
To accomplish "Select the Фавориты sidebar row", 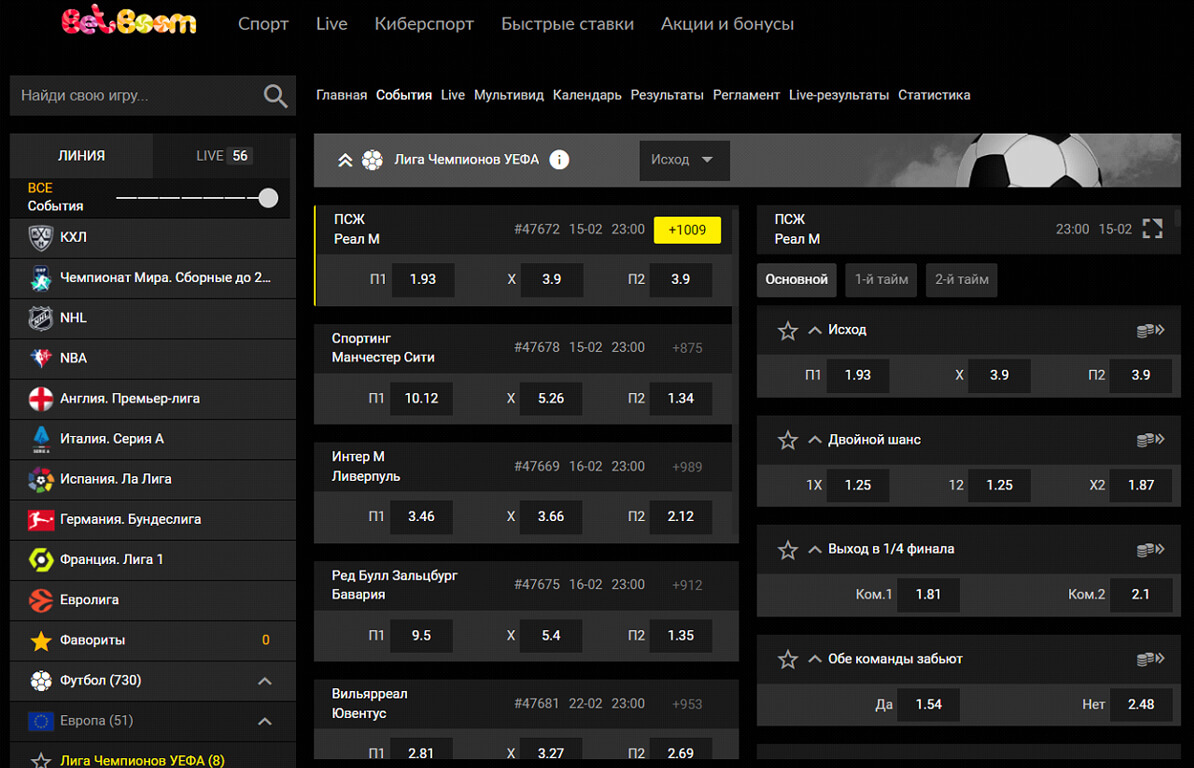I will pyautogui.click(x=152, y=640).
